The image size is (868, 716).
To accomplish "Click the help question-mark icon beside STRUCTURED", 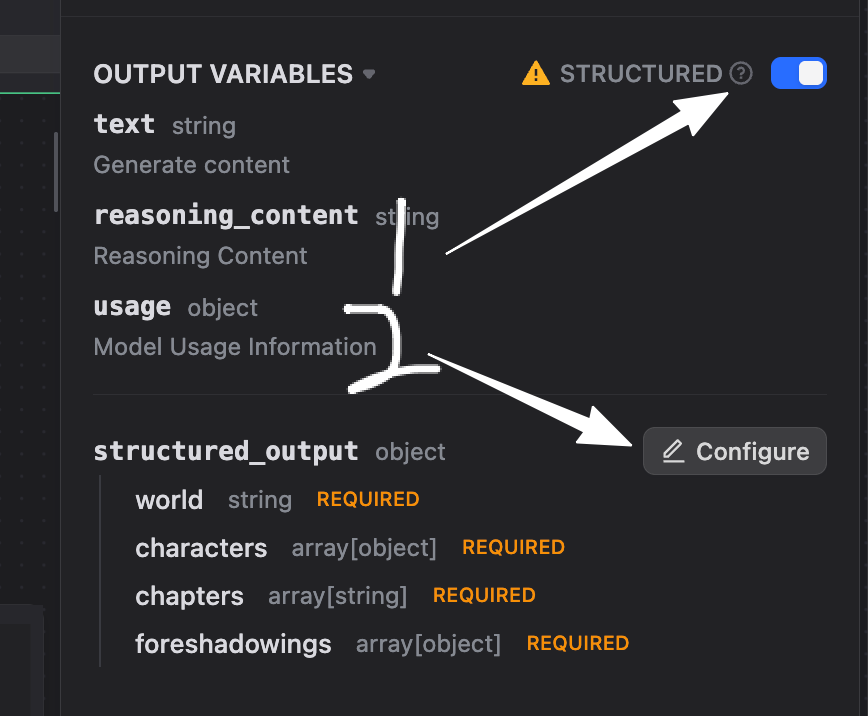I will click(740, 74).
